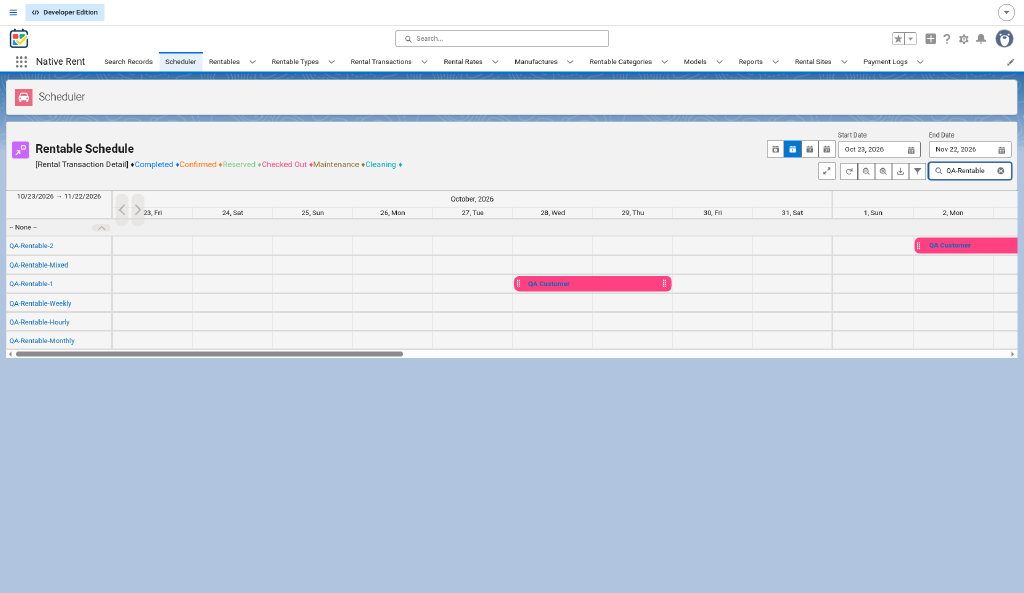Viewport: 1024px width, 593px height.
Task: Open the QA-Rentable-Monthly link
Action: click(42, 341)
